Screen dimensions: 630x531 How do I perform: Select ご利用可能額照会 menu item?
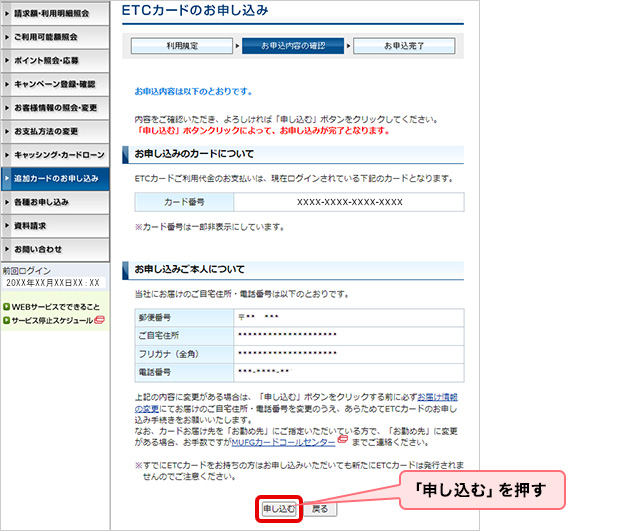53,36
